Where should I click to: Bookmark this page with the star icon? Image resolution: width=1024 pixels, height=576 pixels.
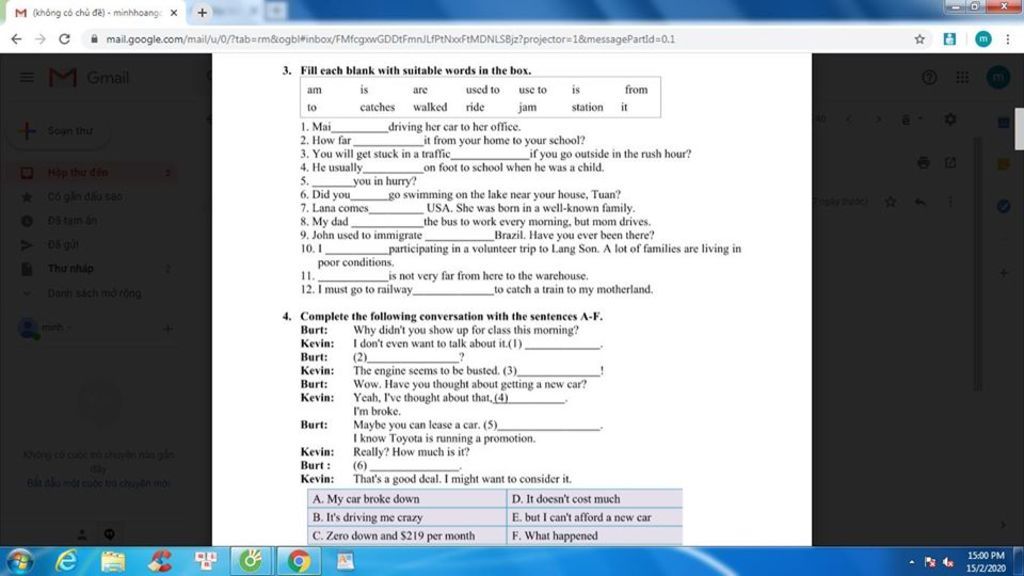920,39
